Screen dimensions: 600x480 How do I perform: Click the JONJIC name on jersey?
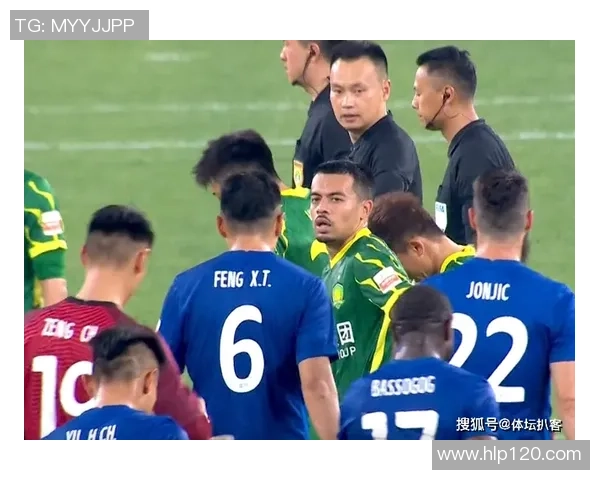pos(488,292)
